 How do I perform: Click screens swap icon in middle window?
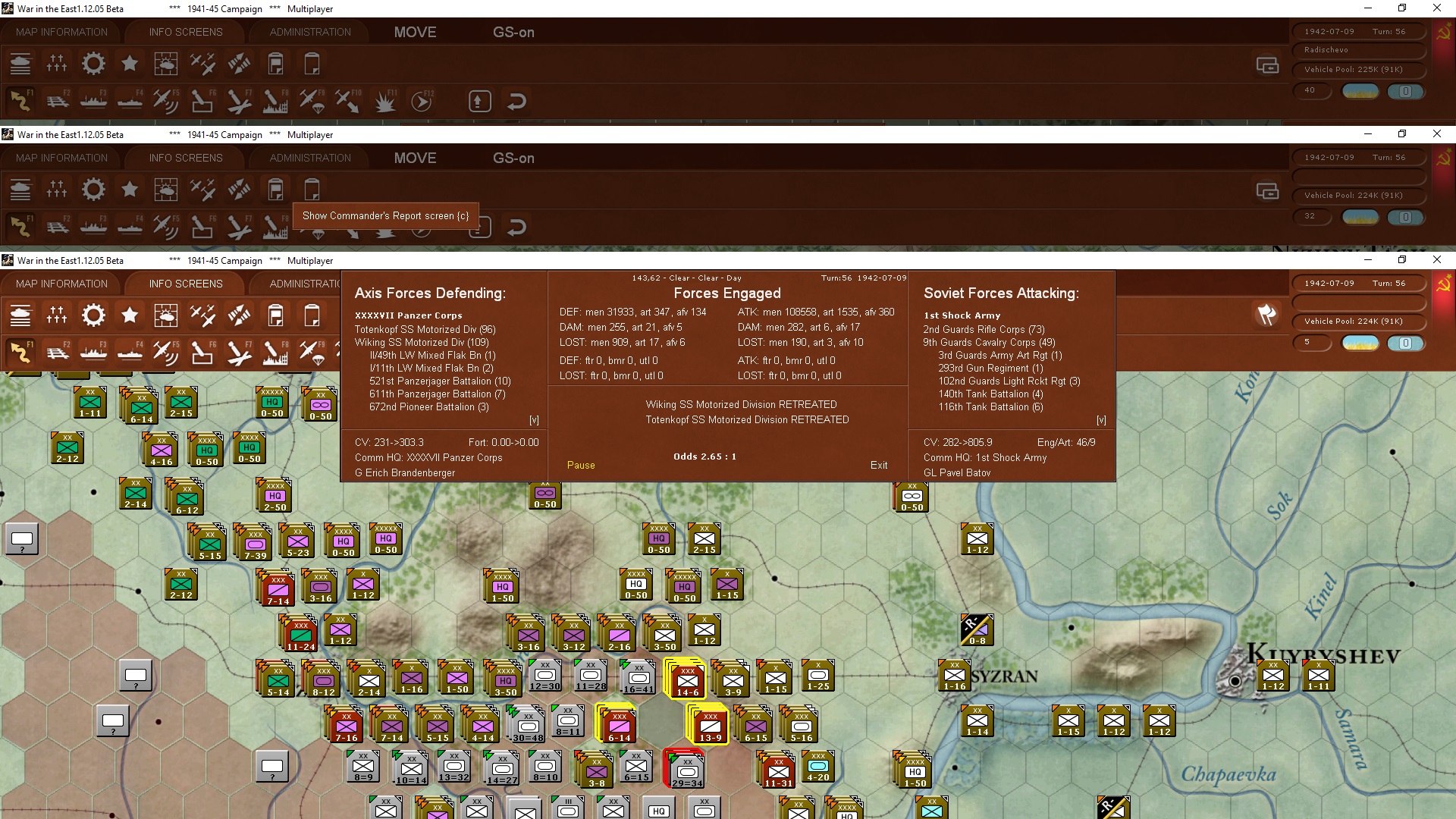[1267, 192]
